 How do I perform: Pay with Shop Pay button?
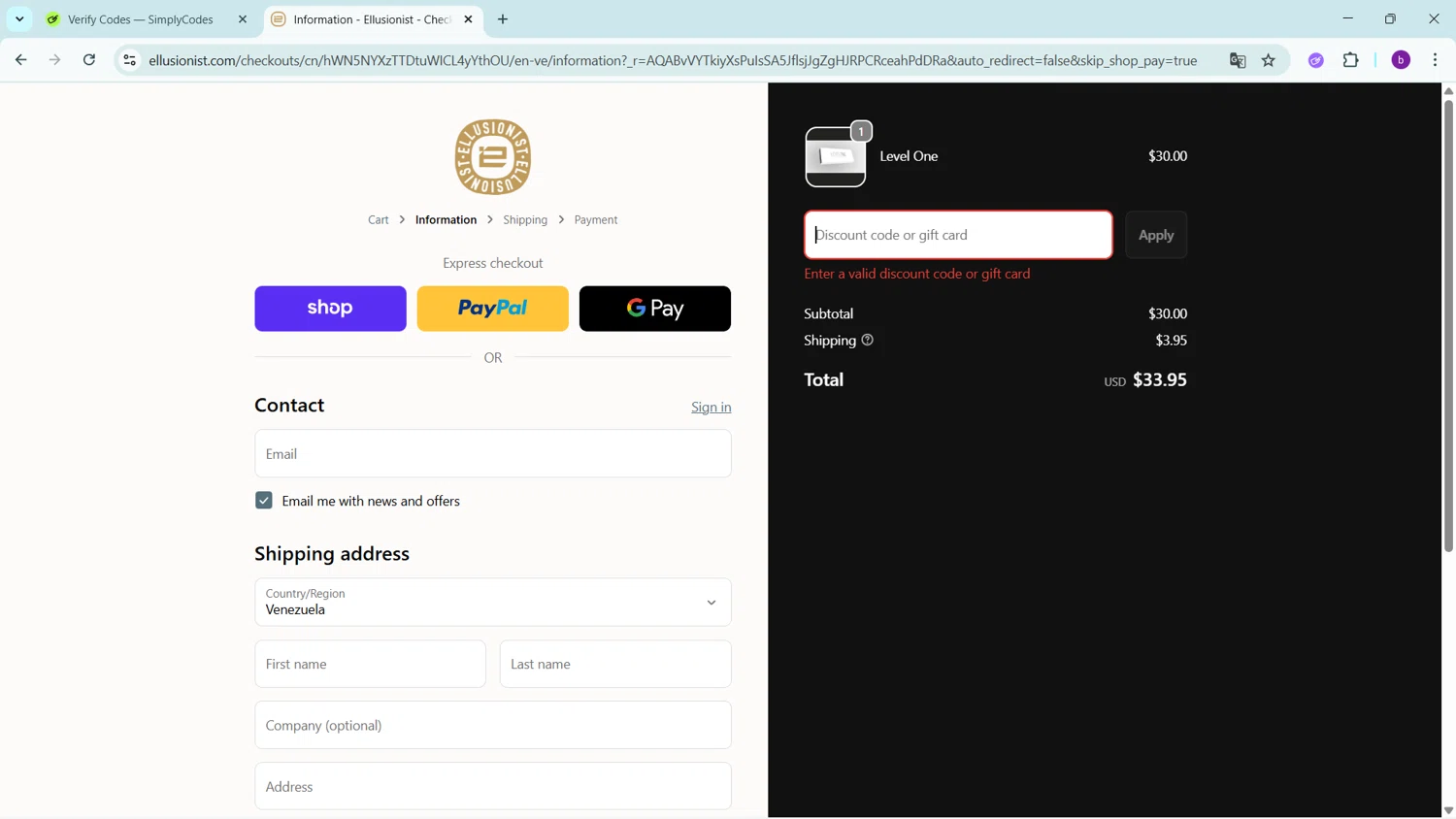click(x=330, y=309)
